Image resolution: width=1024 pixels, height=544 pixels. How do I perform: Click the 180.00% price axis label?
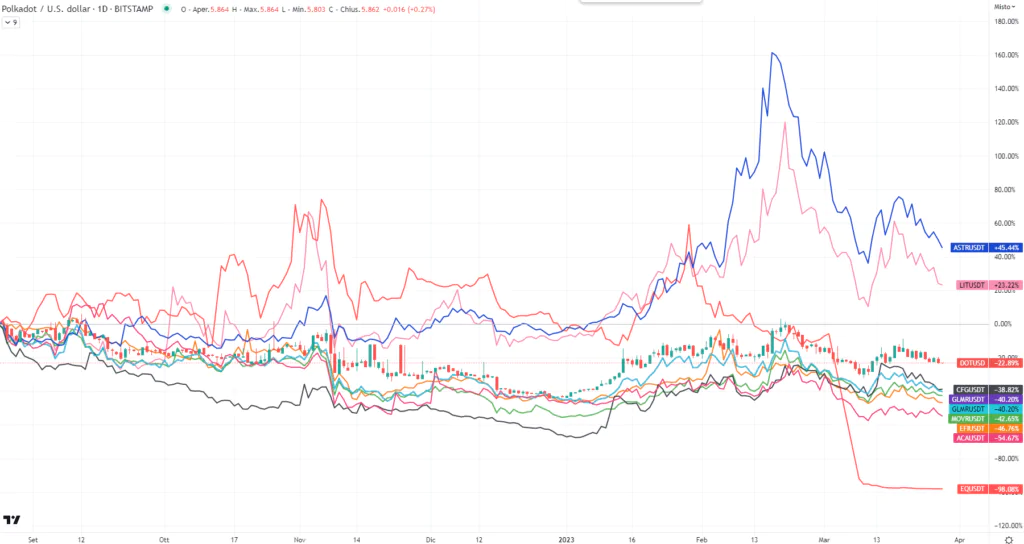(x=1006, y=22)
